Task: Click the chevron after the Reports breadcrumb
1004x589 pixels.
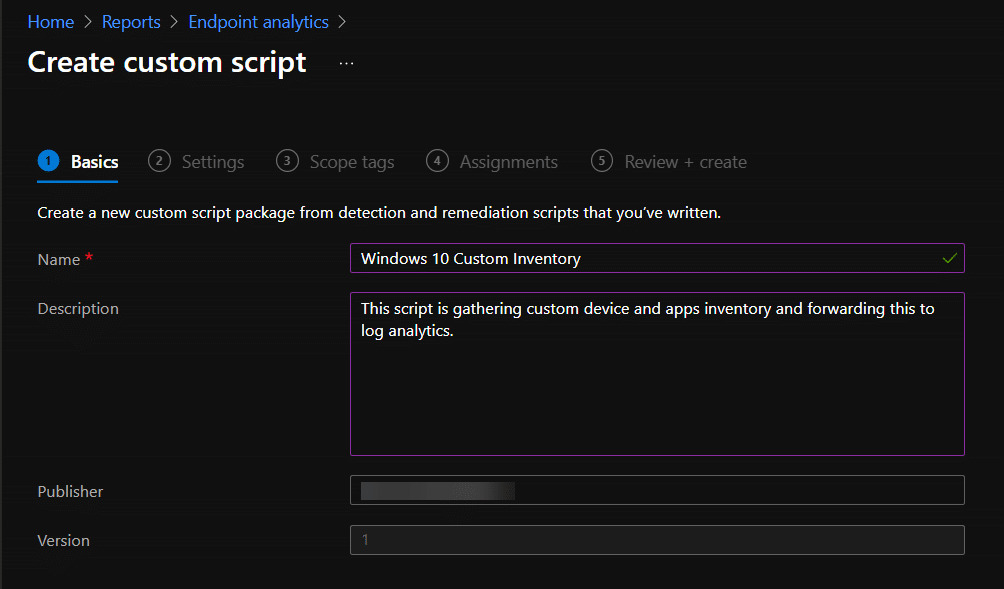Action: pyautogui.click(x=174, y=22)
